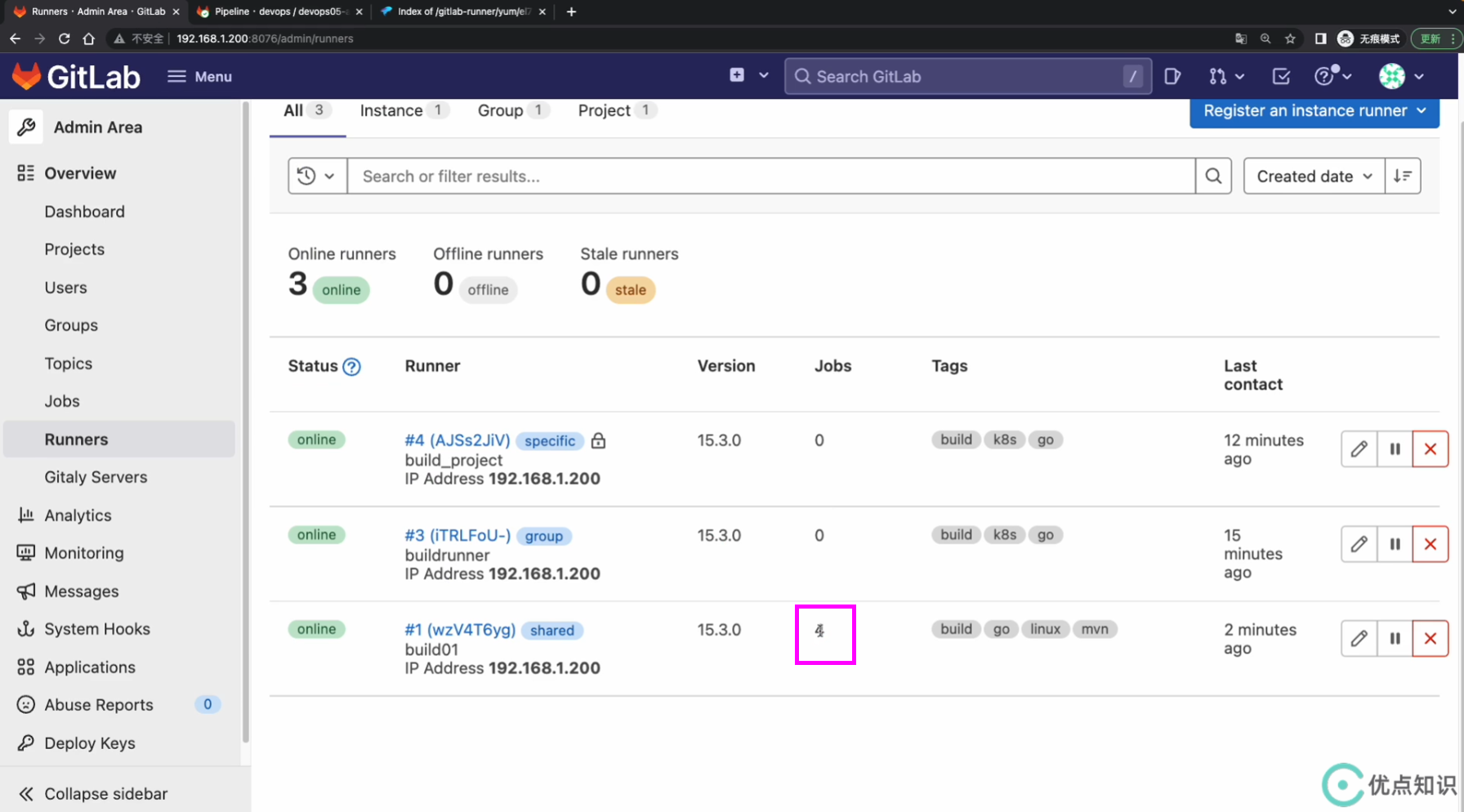Open Monitoring section in sidebar
This screenshot has height=812, width=1464.
119,553
